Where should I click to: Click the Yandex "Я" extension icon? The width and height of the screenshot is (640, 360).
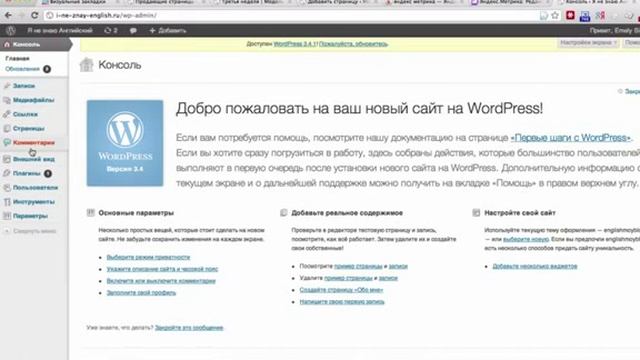click(600, 16)
